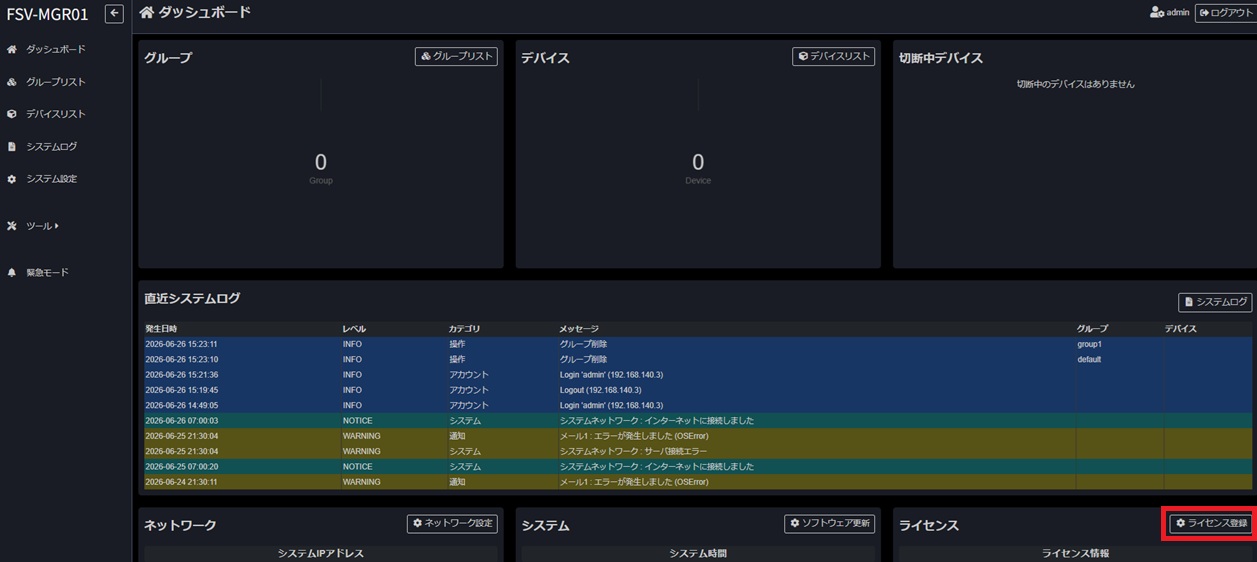
Task: Click the ログアウト button
Action: pyautogui.click(x=1225, y=13)
